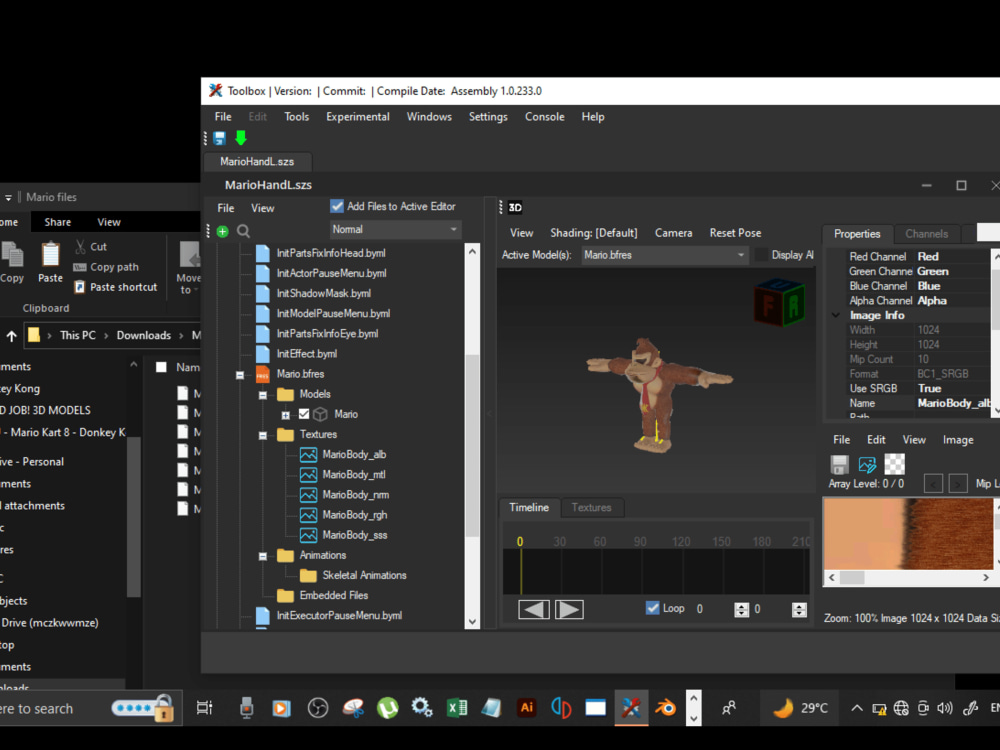Select the MarioBody_rgh texture
Image resolution: width=1000 pixels, height=750 pixels.
pos(355,515)
